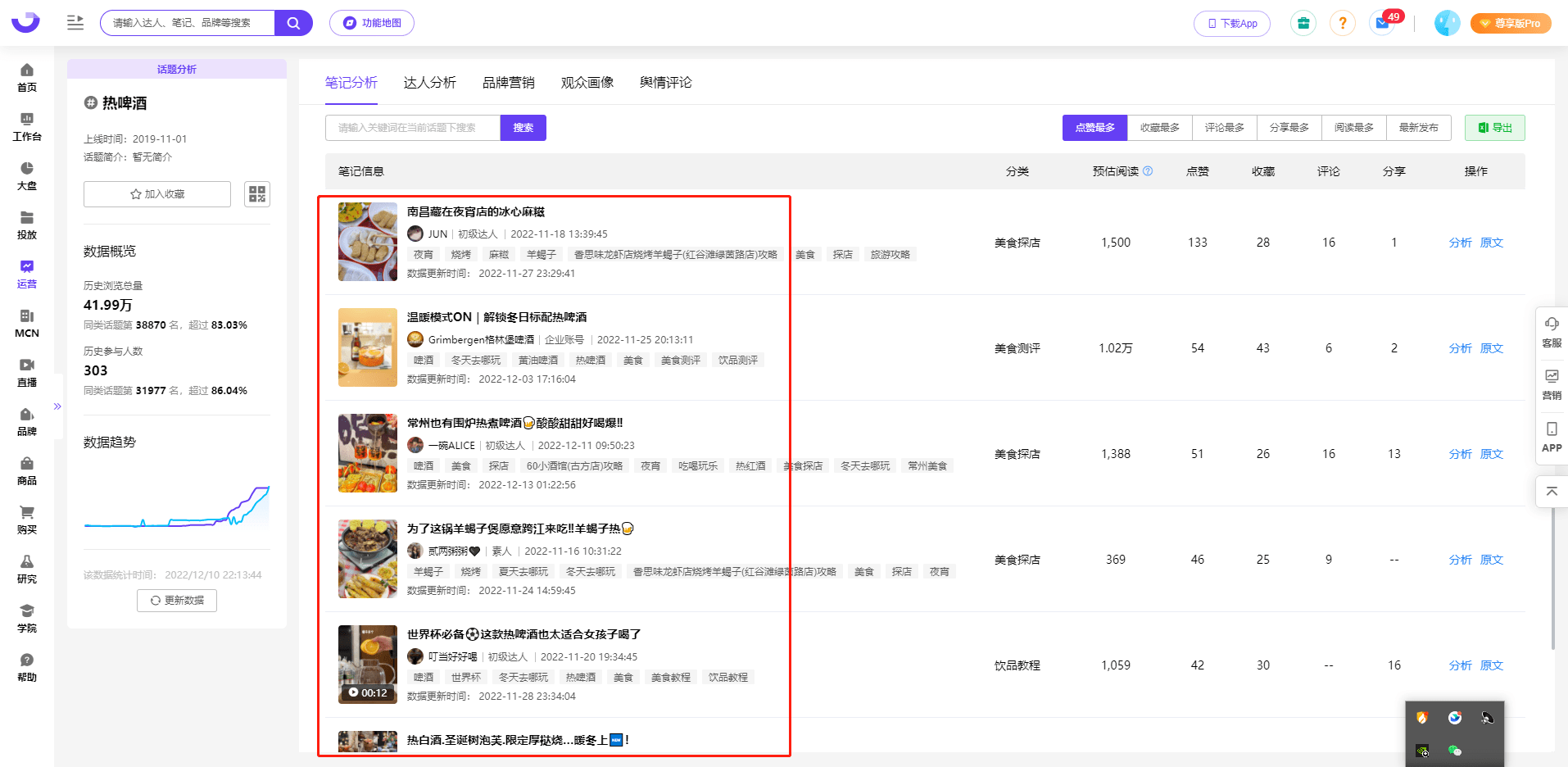Switch to 达人分析 tab
Viewport: 1568px width, 767px height.
(430, 83)
